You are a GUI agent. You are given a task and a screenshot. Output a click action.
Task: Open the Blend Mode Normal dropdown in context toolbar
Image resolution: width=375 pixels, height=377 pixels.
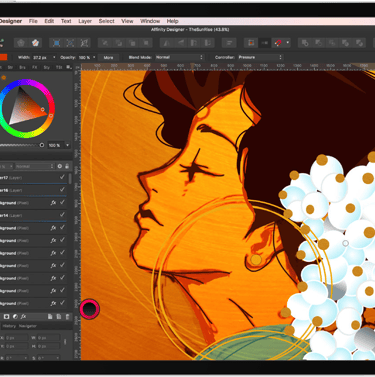click(x=179, y=57)
